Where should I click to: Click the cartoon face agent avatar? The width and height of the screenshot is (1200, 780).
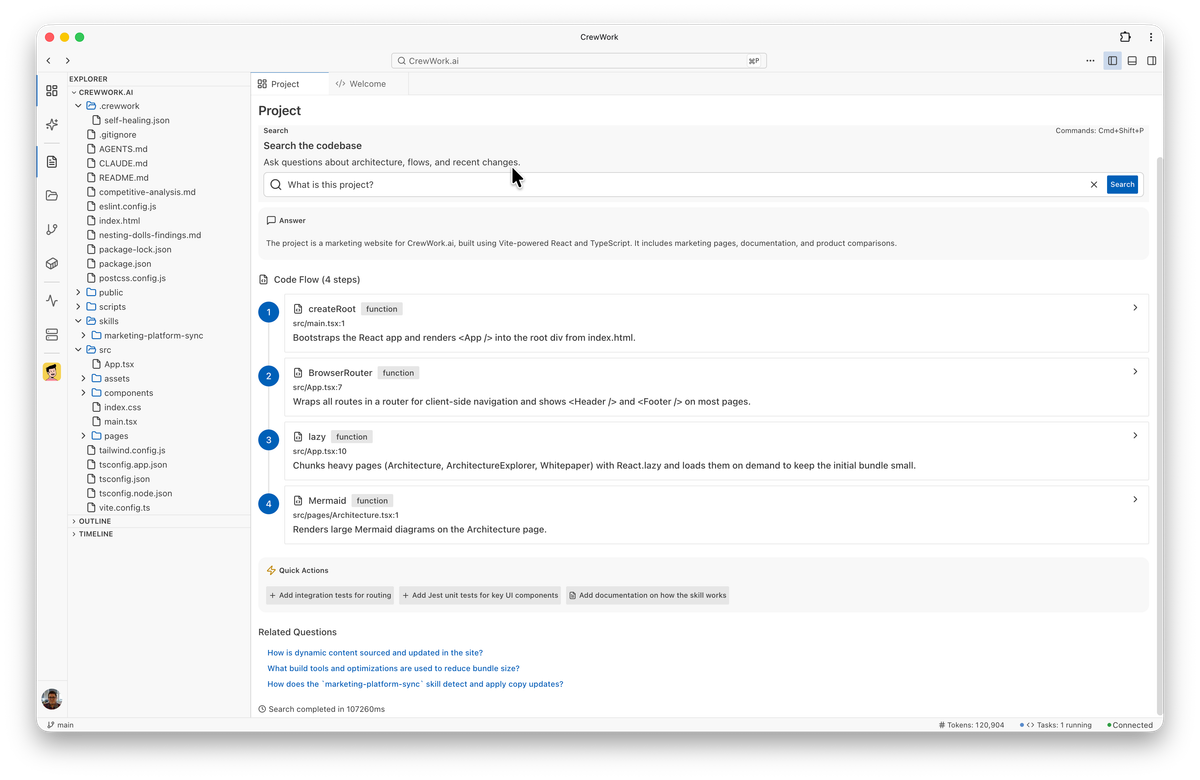pyautogui.click(x=52, y=372)
